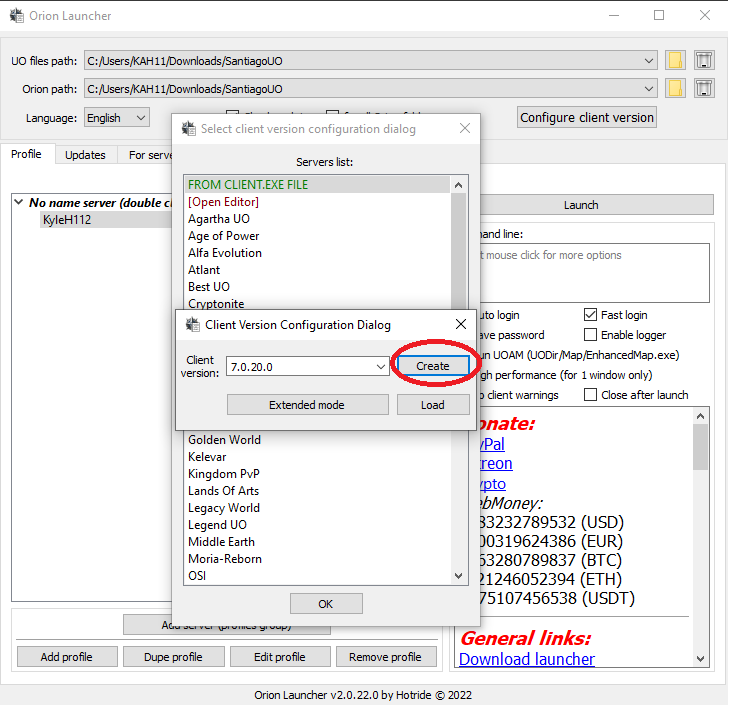
Task: Switch to the Updates tab
Action: coord(85,155)
